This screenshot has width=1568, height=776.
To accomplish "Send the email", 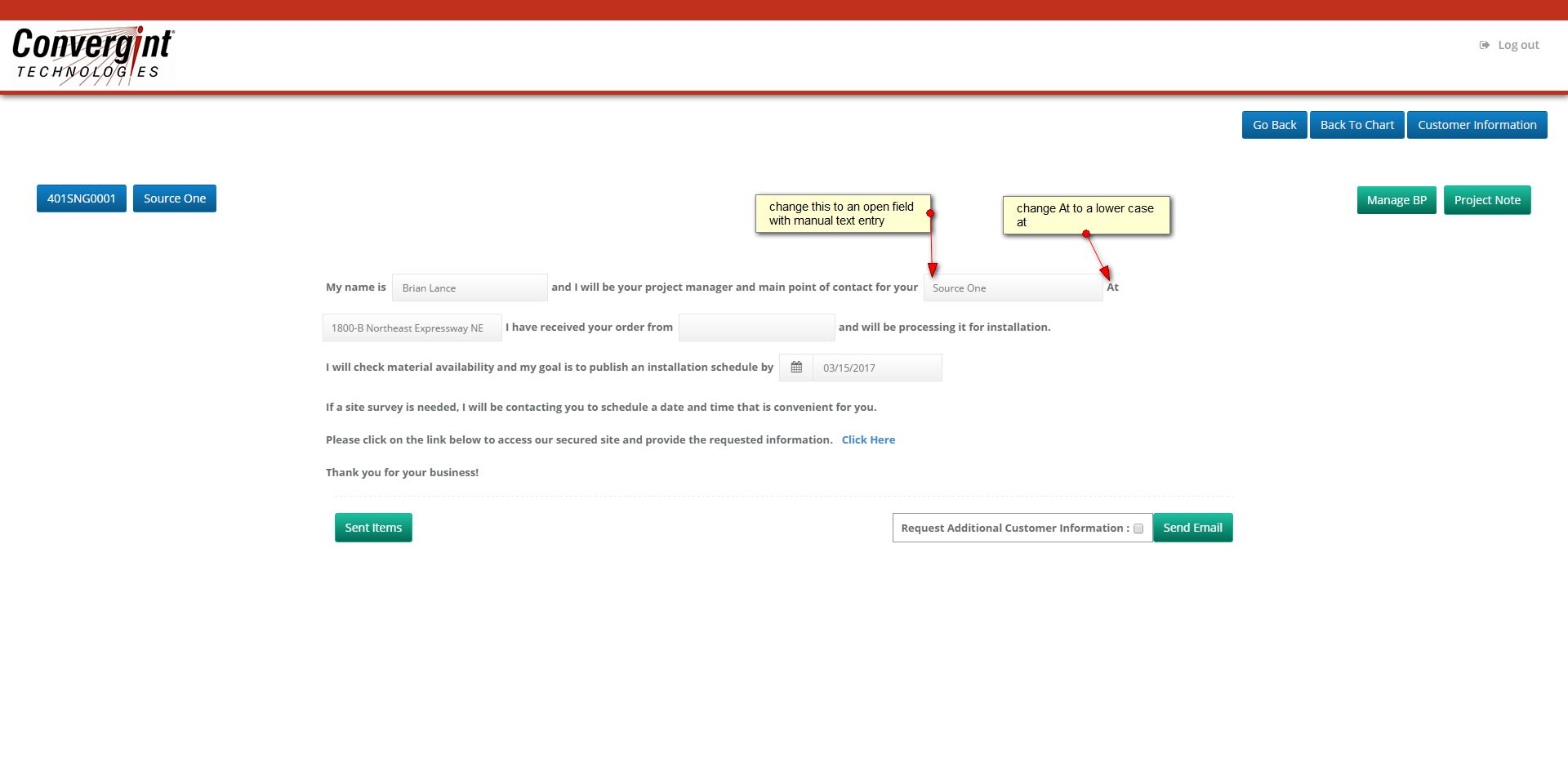I will pyautogui.click(x=1192, y=528).
